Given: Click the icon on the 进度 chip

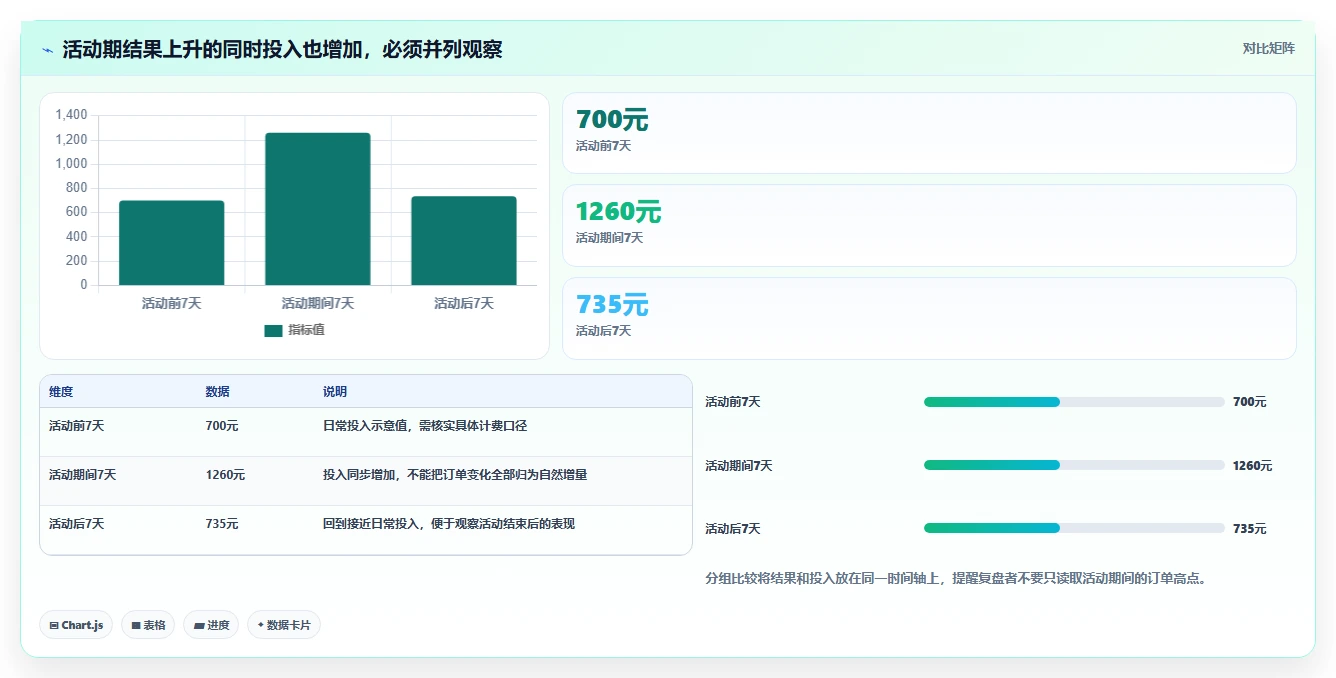Looking at the screenshot, I should (199, 626).
